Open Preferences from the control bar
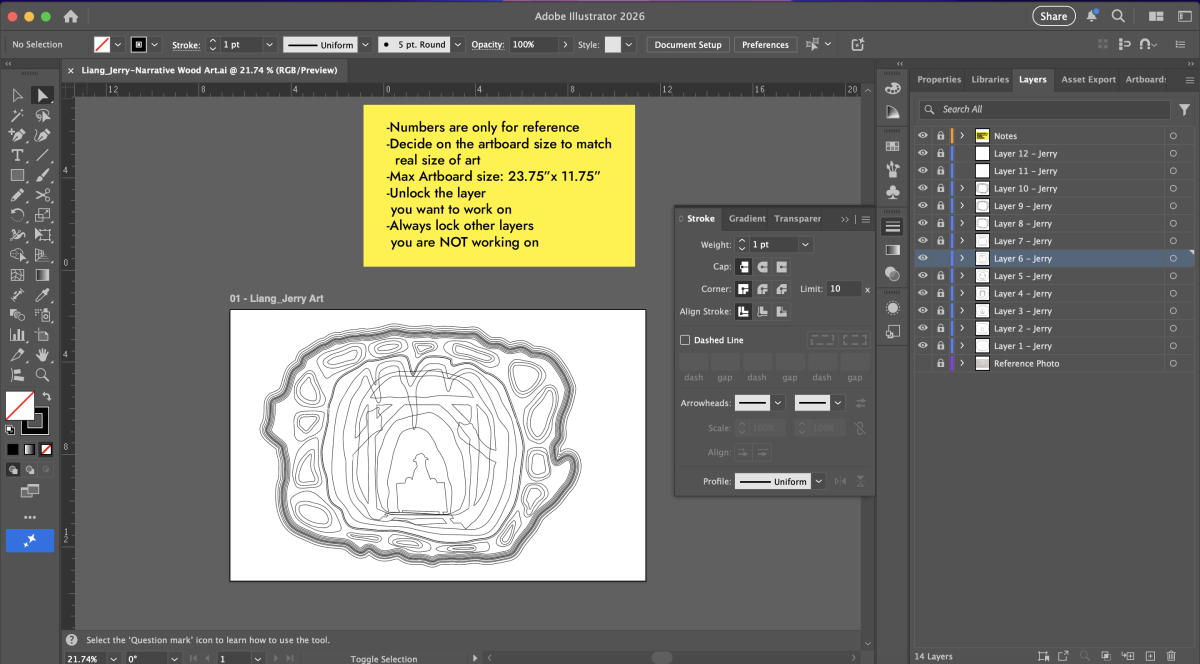Screen dimensions: 1200x664 (x=765, y=44)
